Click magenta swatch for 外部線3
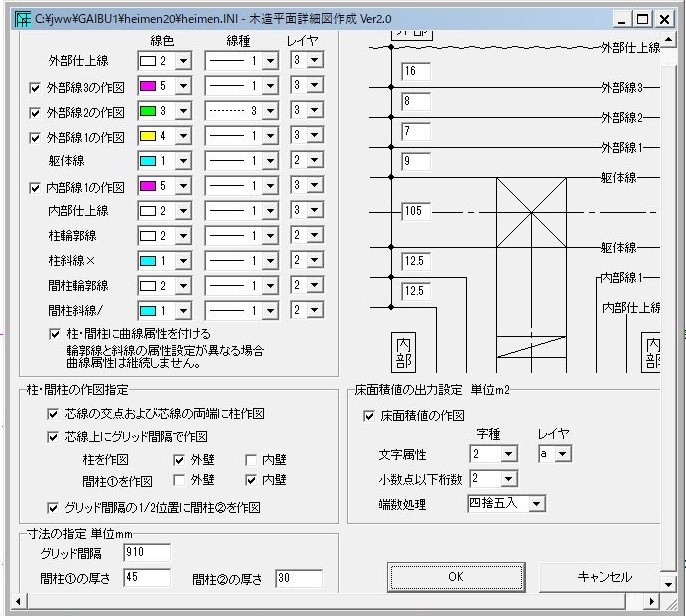The height and width of the screenshot is (616, 686). pos(148,86)
